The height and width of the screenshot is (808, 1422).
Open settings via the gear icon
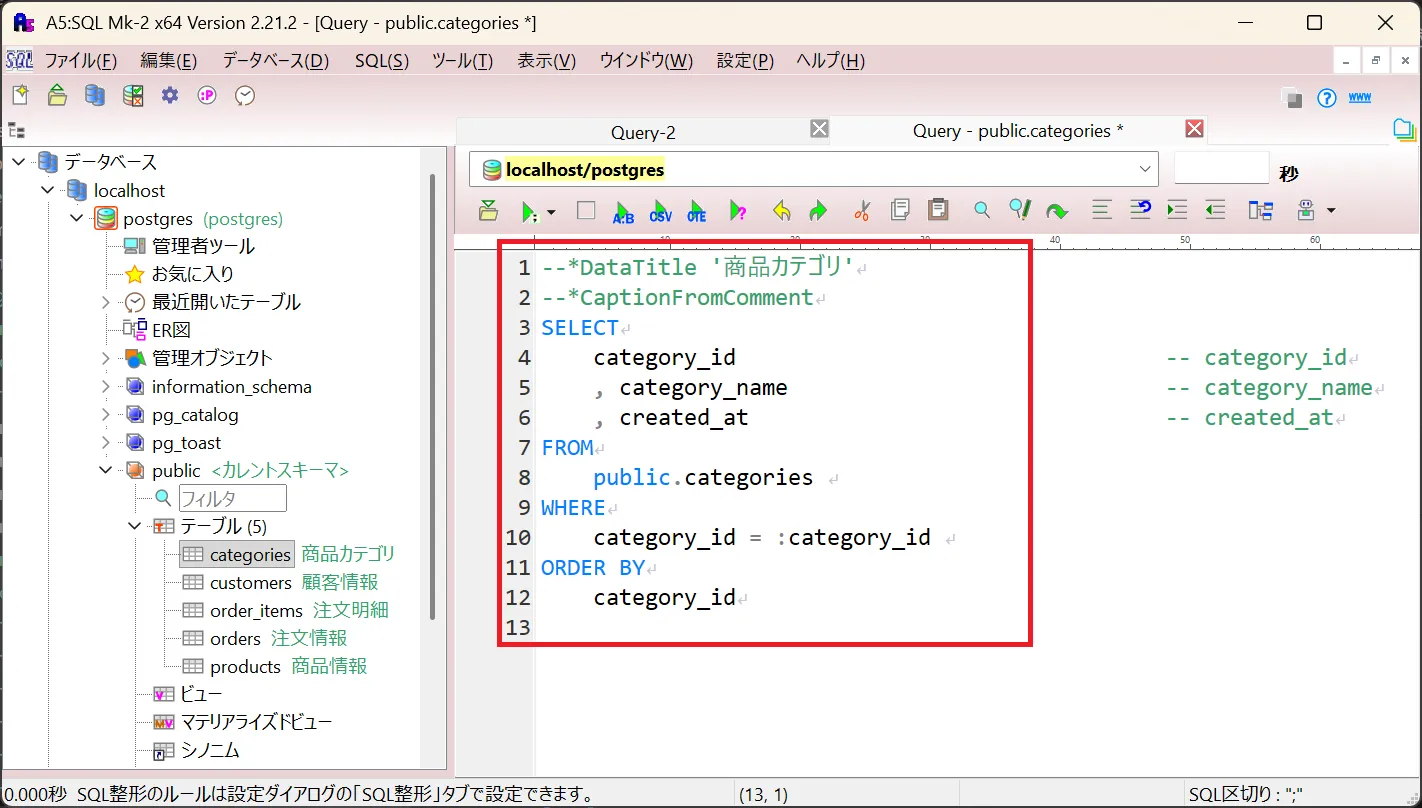coord(170,95)
